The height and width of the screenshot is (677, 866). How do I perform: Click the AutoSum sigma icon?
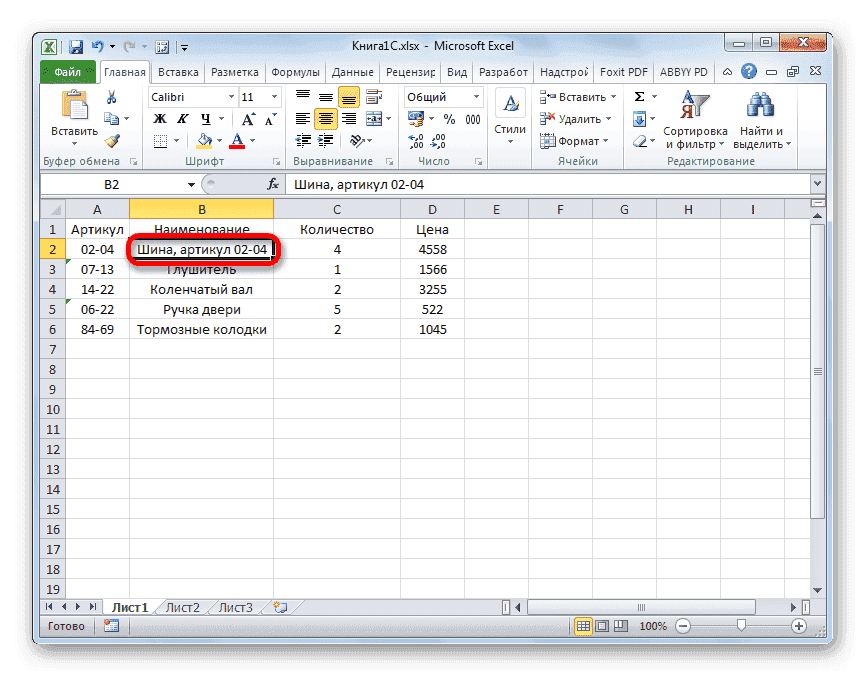(x=637, y=97)
